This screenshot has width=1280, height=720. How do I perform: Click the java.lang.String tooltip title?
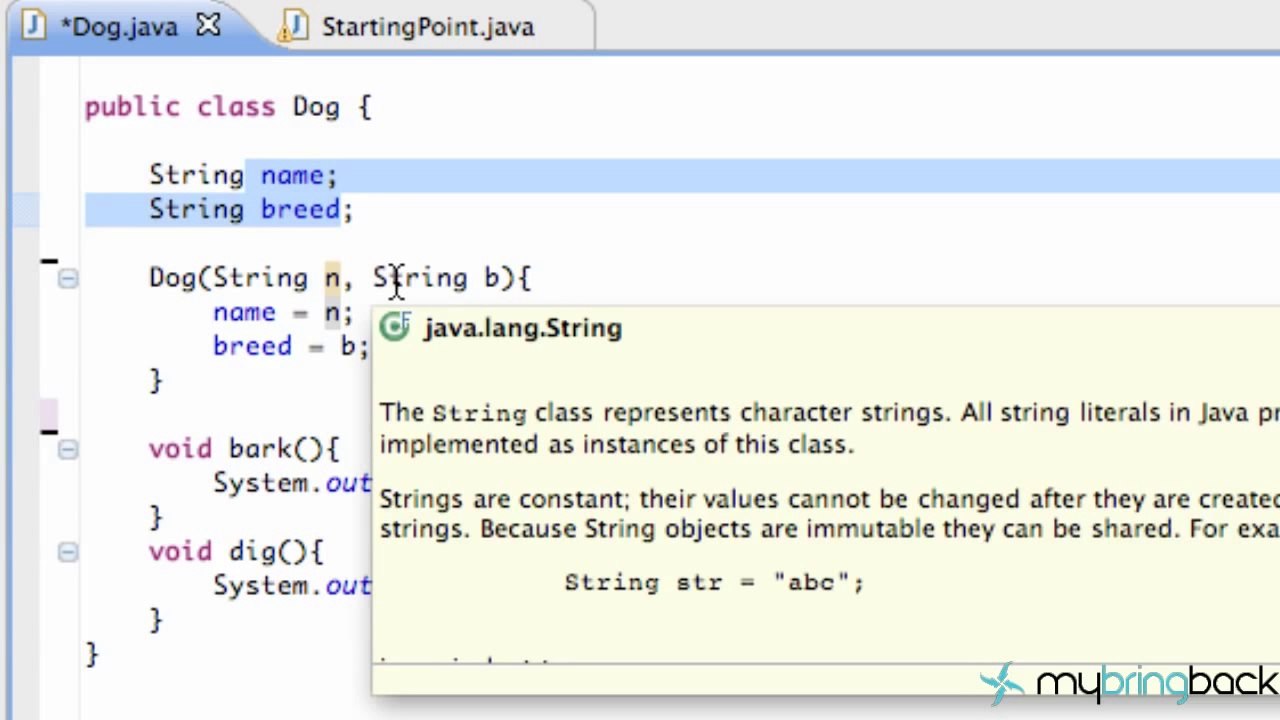click(x=523, y=328)
